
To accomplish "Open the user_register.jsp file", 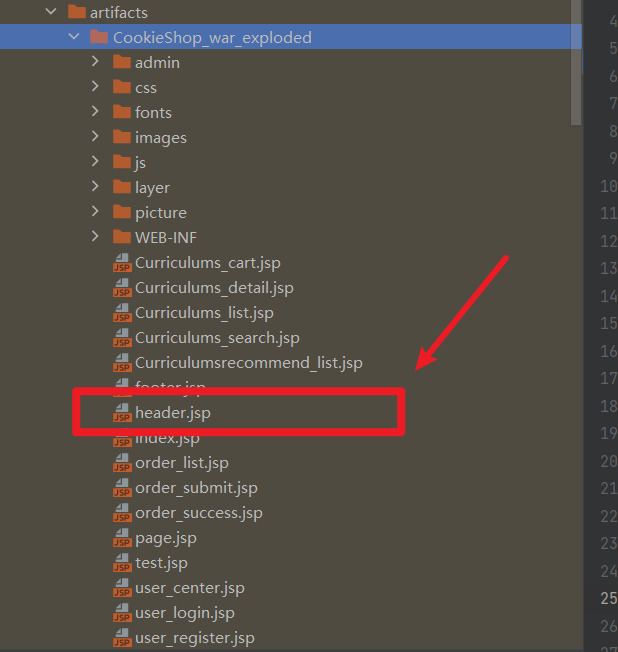I will pyautogui.click(x=195, y=638).
